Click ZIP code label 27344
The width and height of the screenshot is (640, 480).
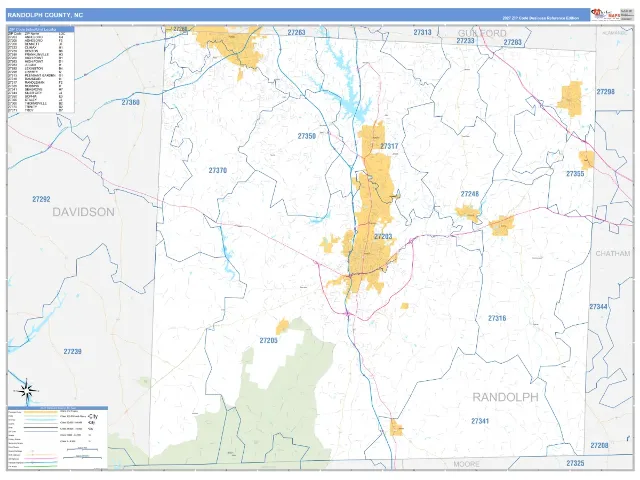pyautogui.click(x=598, y=307)
